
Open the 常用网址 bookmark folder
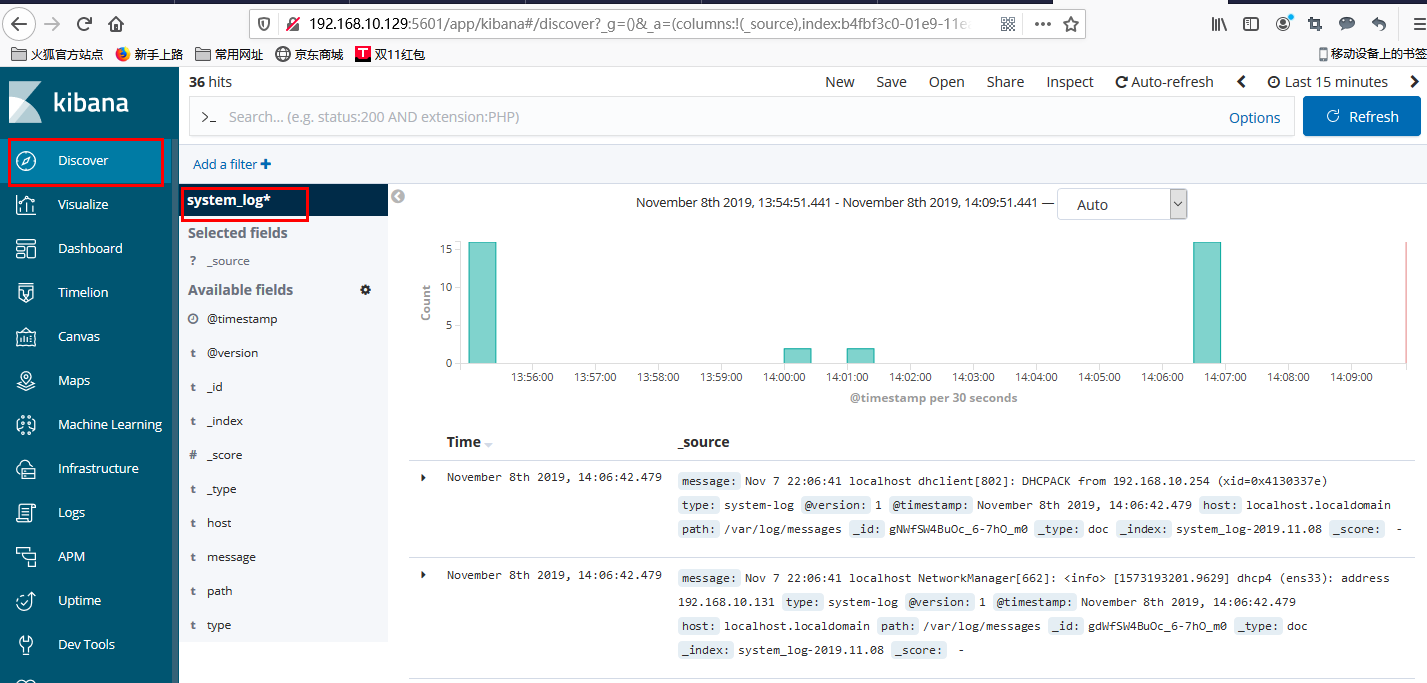pos(229,54)
